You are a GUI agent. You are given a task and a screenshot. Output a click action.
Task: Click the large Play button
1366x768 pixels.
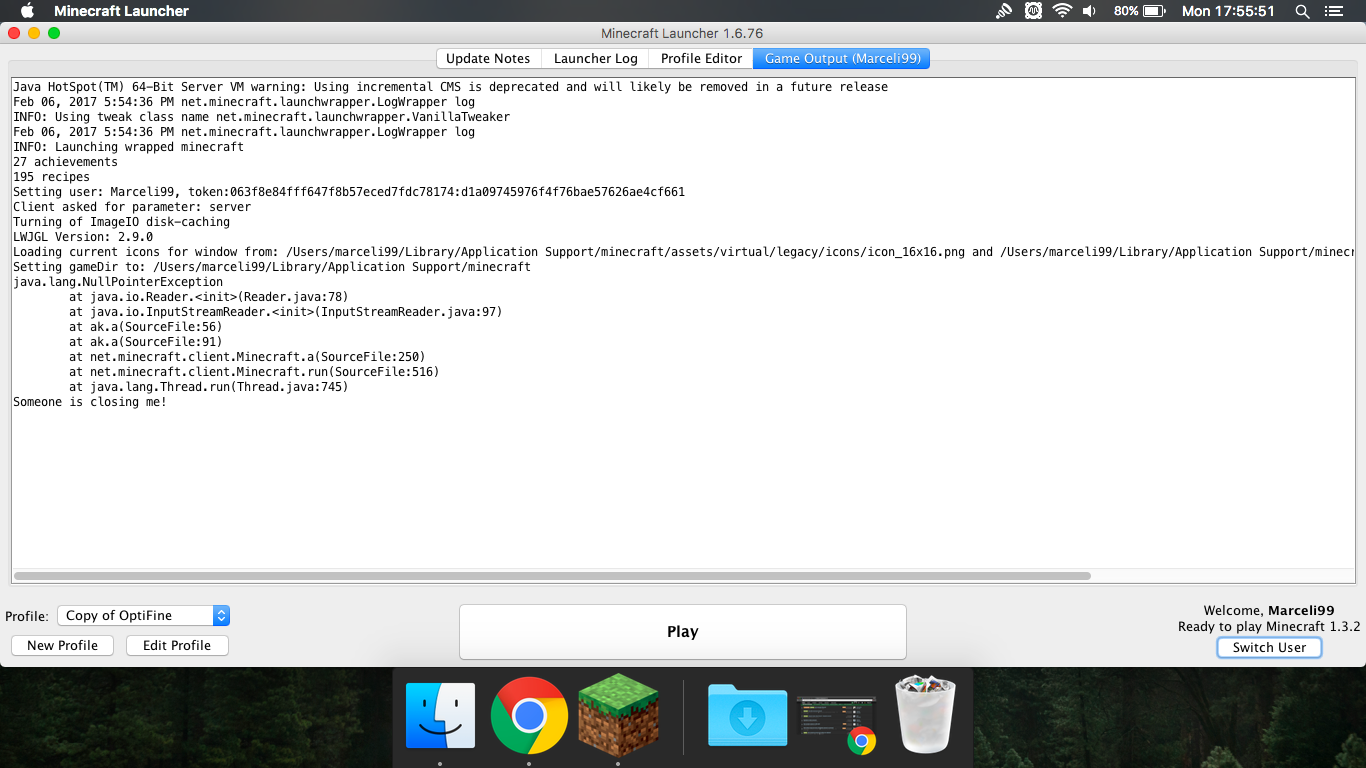click(x=683, y=631)
